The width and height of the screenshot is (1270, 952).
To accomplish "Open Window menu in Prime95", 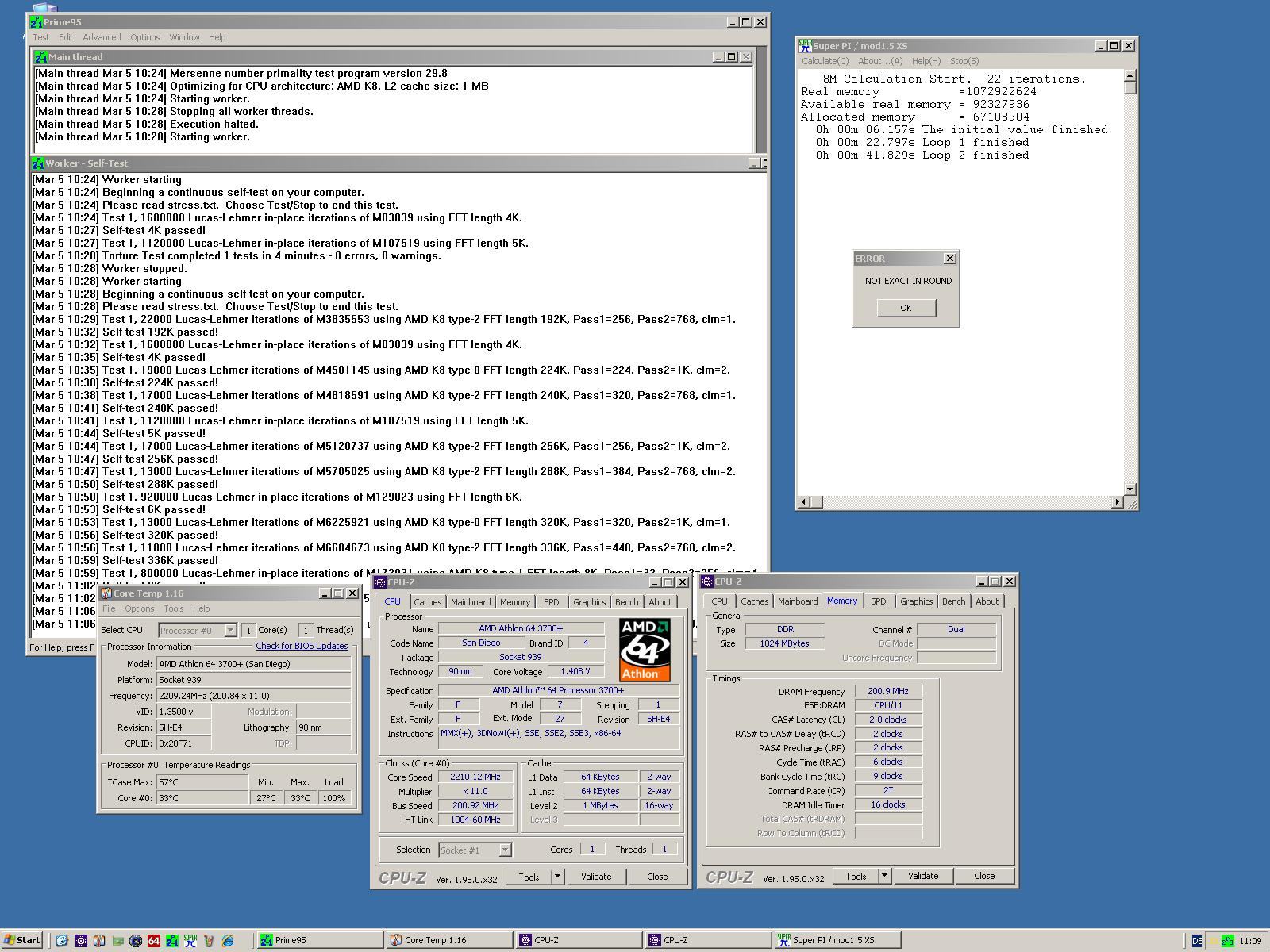I will (x=184, y=37).
